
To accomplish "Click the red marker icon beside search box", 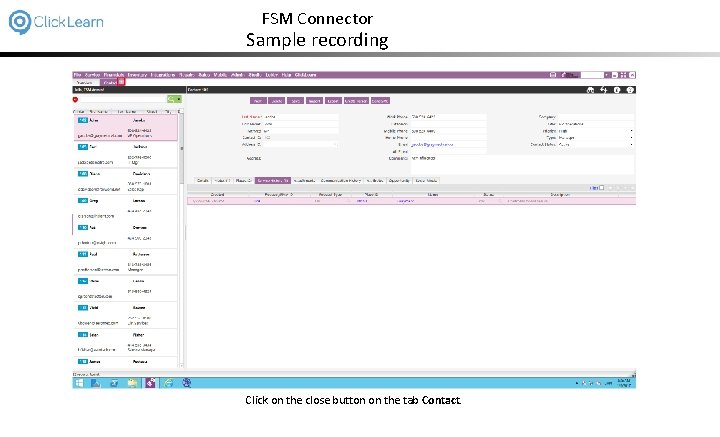I will [75, 99].
